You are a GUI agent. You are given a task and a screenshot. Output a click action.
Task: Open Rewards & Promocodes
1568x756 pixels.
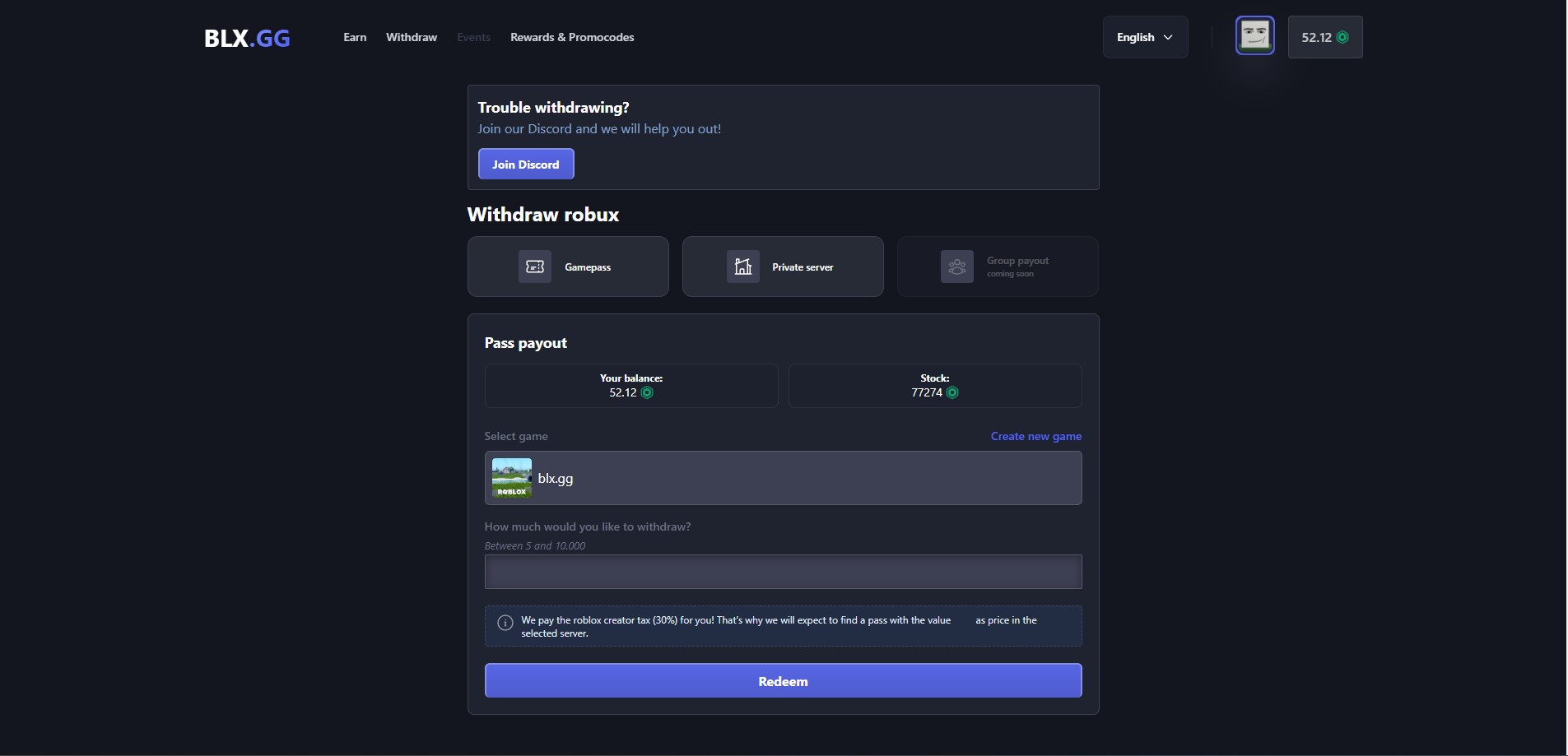572,37
